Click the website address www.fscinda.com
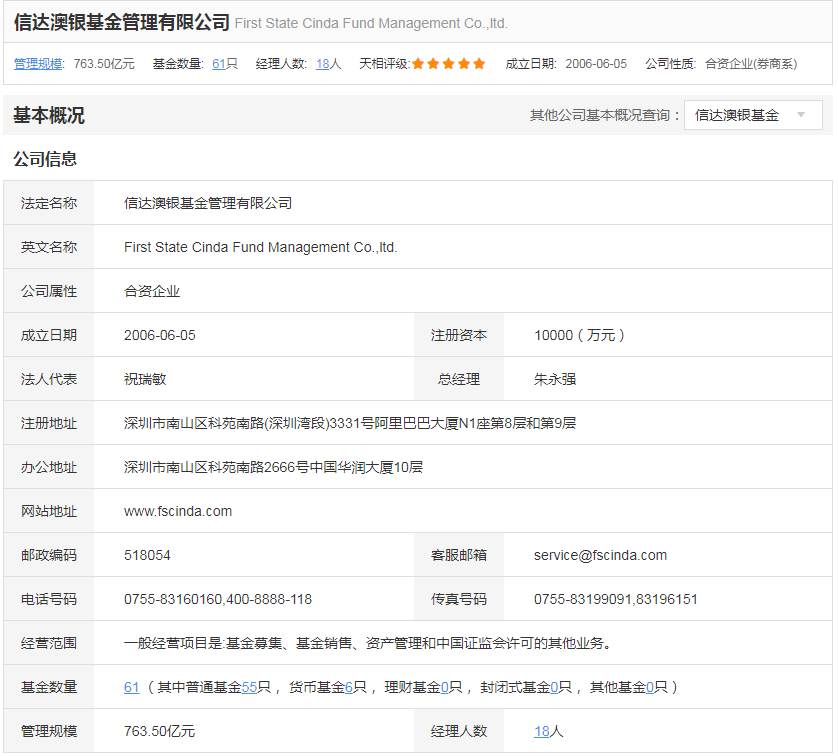This screenshot has width=838, height=756. pos(178,511)
